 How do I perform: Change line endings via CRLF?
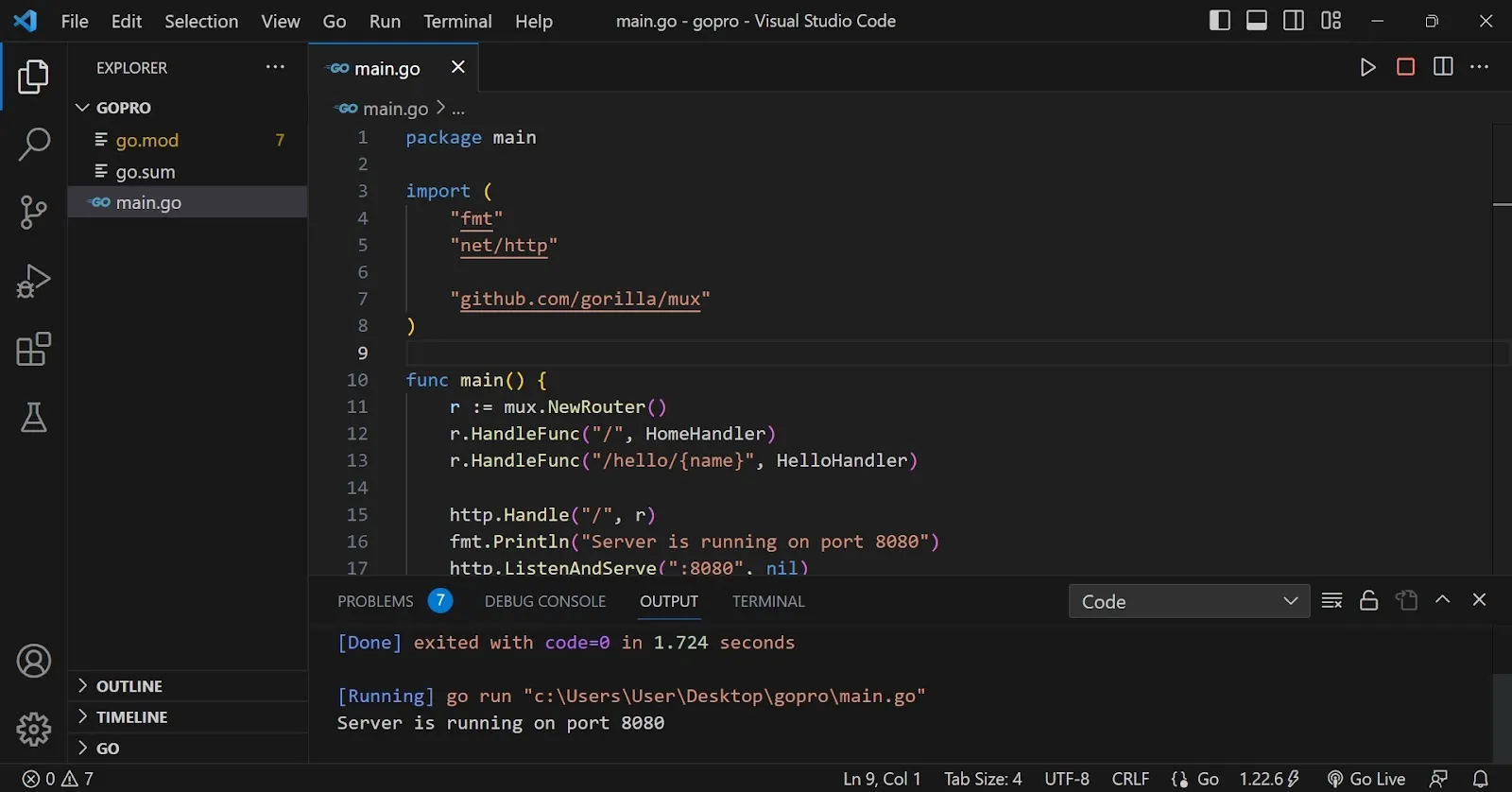pyautogui.click(x=1130, y=779)
